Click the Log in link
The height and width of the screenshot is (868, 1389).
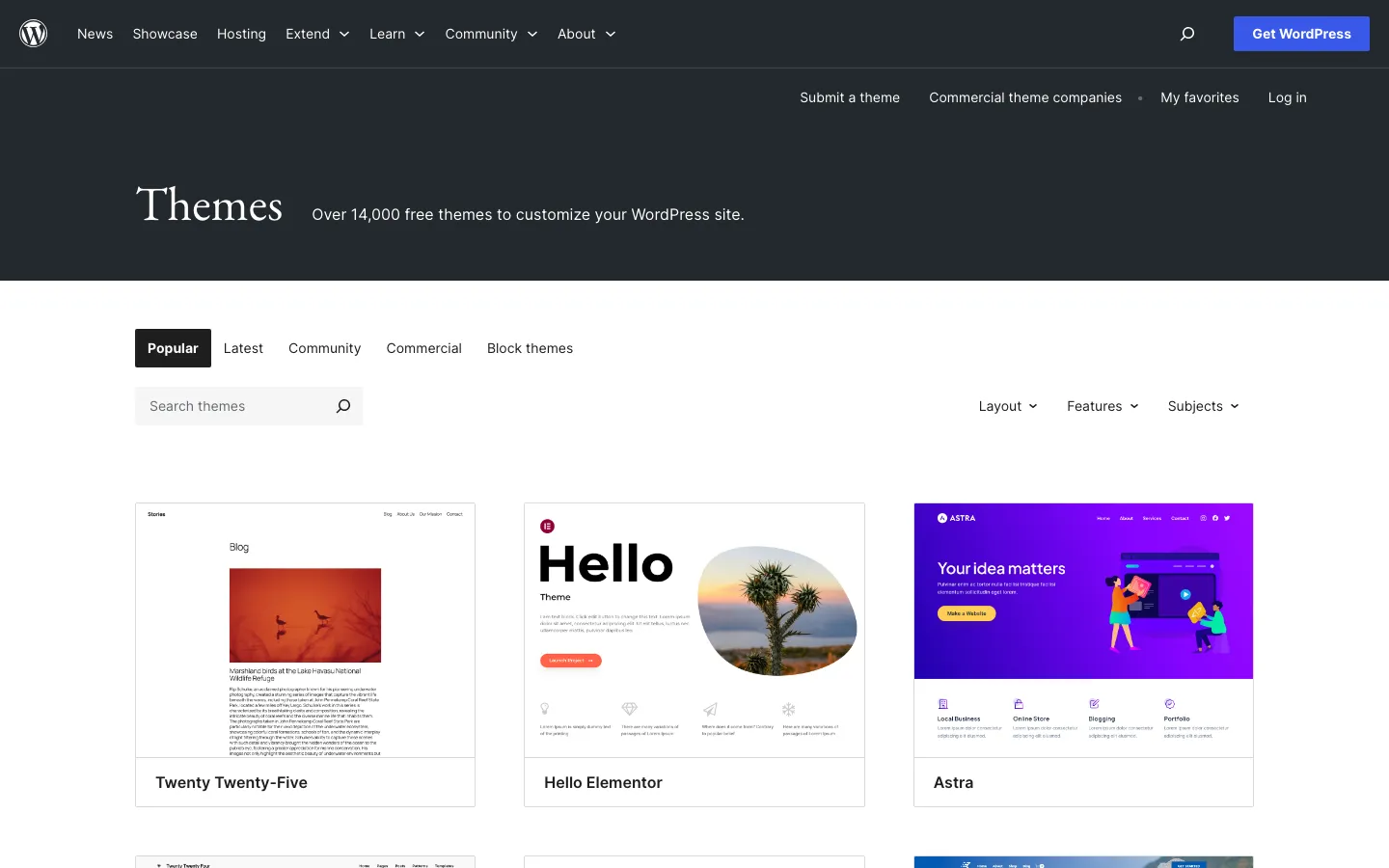(1287, 97)
